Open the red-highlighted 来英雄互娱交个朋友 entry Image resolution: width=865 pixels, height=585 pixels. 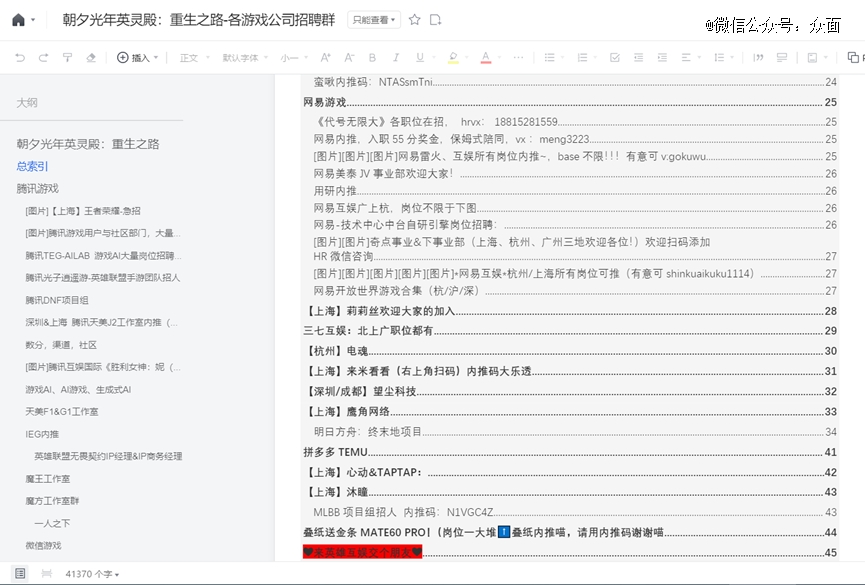[x=570, y=552]
